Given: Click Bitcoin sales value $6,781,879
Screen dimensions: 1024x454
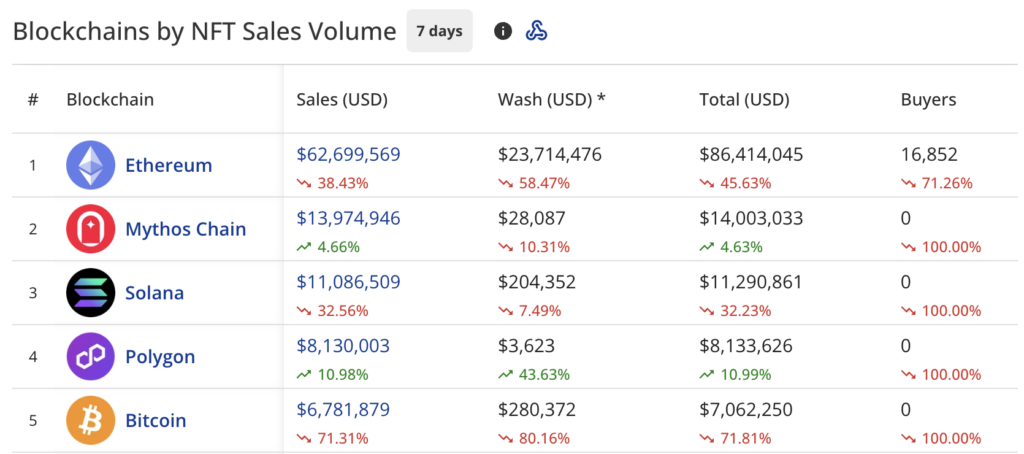Looking at the screenshot, I should pyautogui.click(x=343, y=410).
